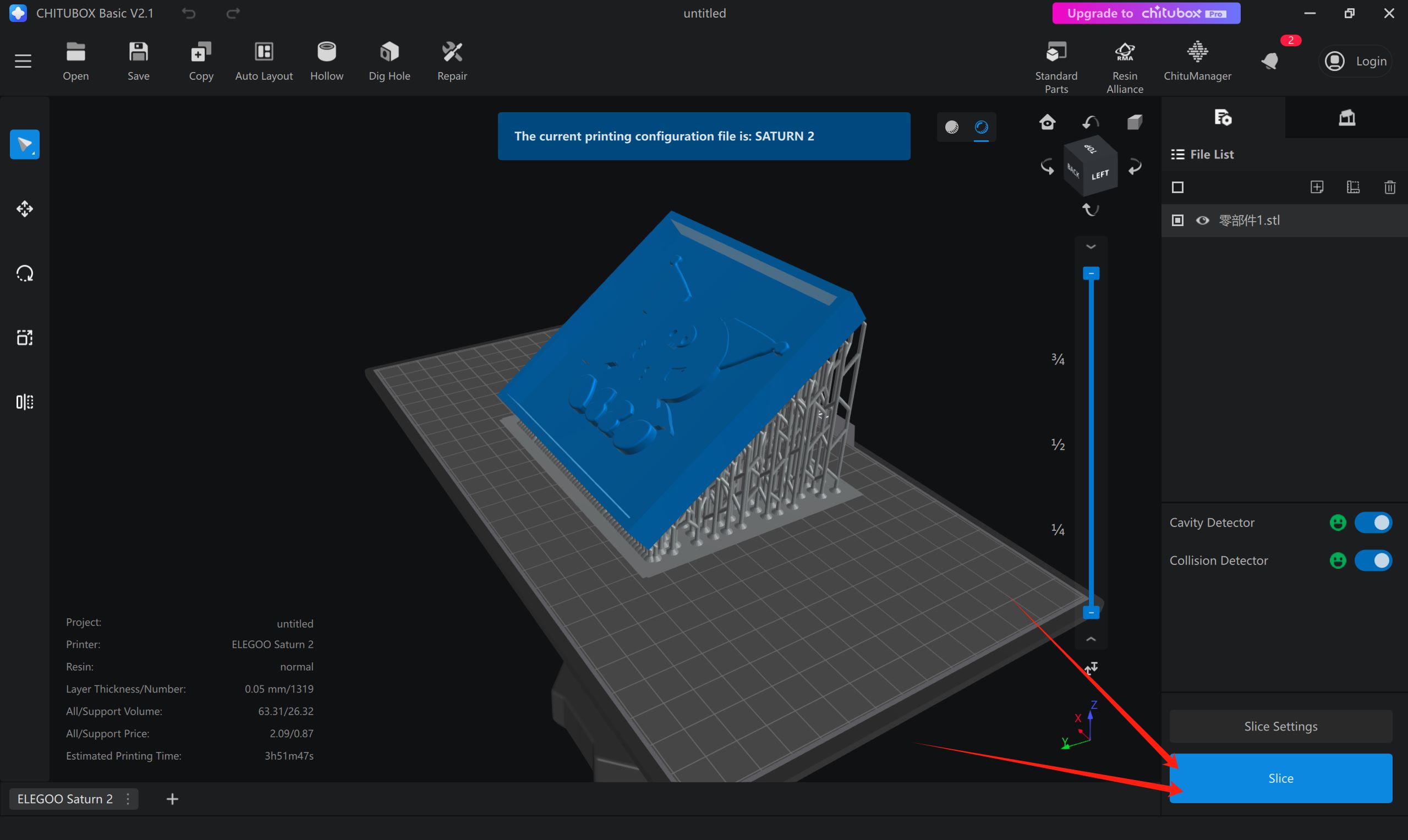Viewport: 1408px width, 840px height.
Task: Click the layer slider track at ½ mark
Action: (1091, 444)
